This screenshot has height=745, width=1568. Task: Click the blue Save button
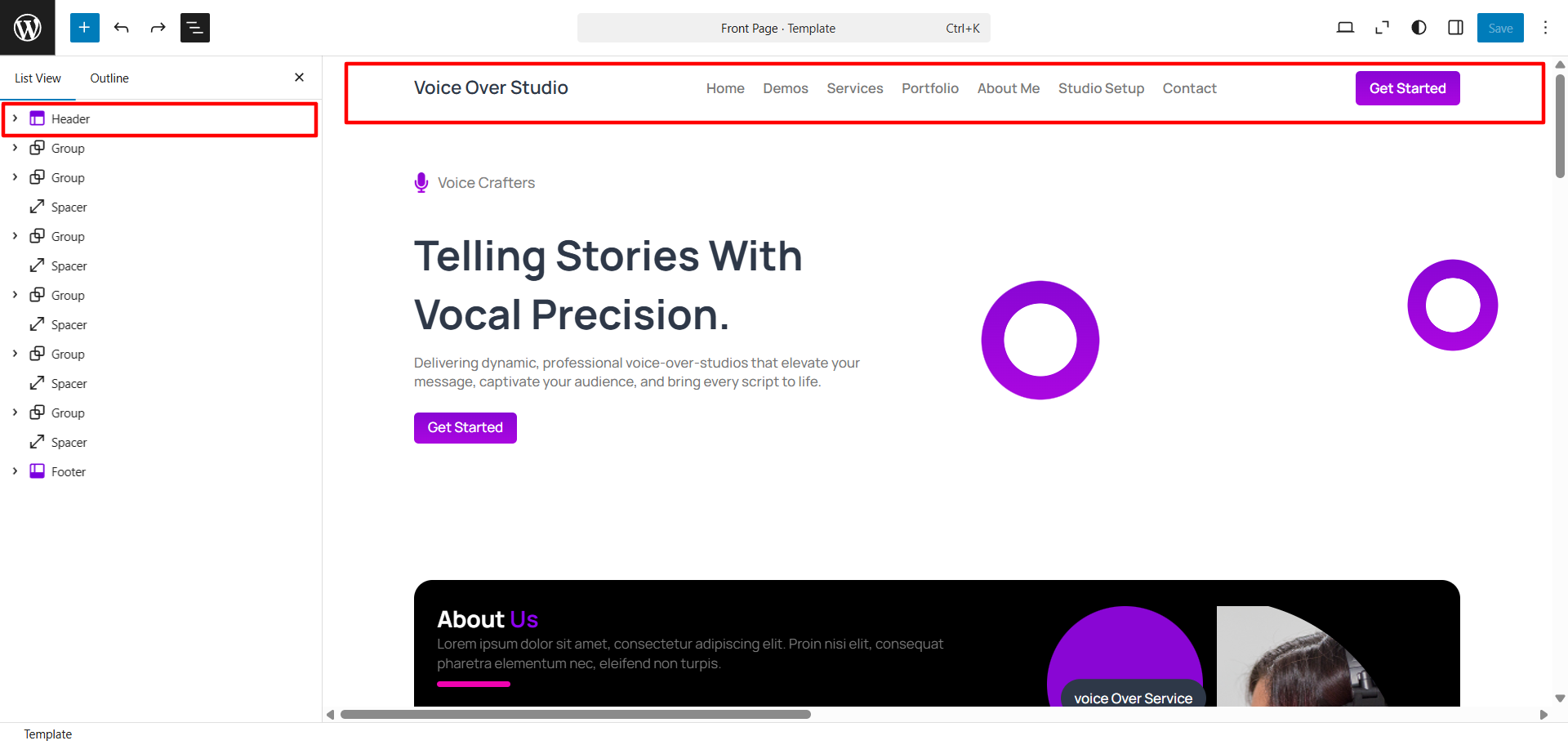pos(1499,28)
